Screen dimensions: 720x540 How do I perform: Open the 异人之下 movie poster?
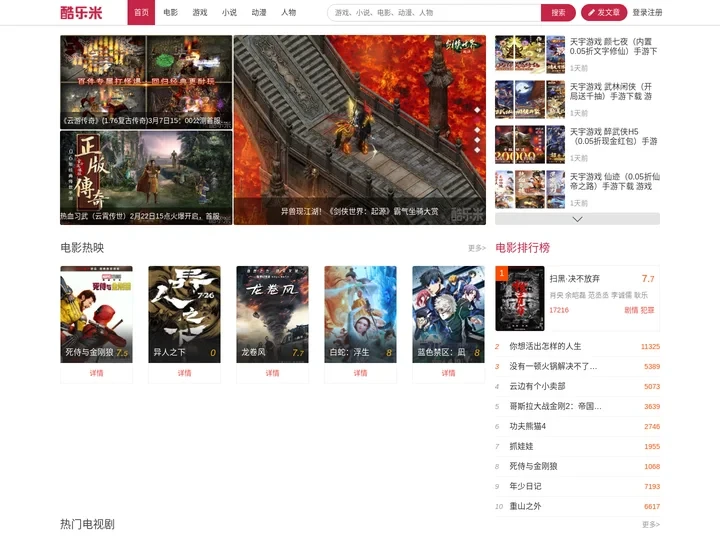(184, 315)
